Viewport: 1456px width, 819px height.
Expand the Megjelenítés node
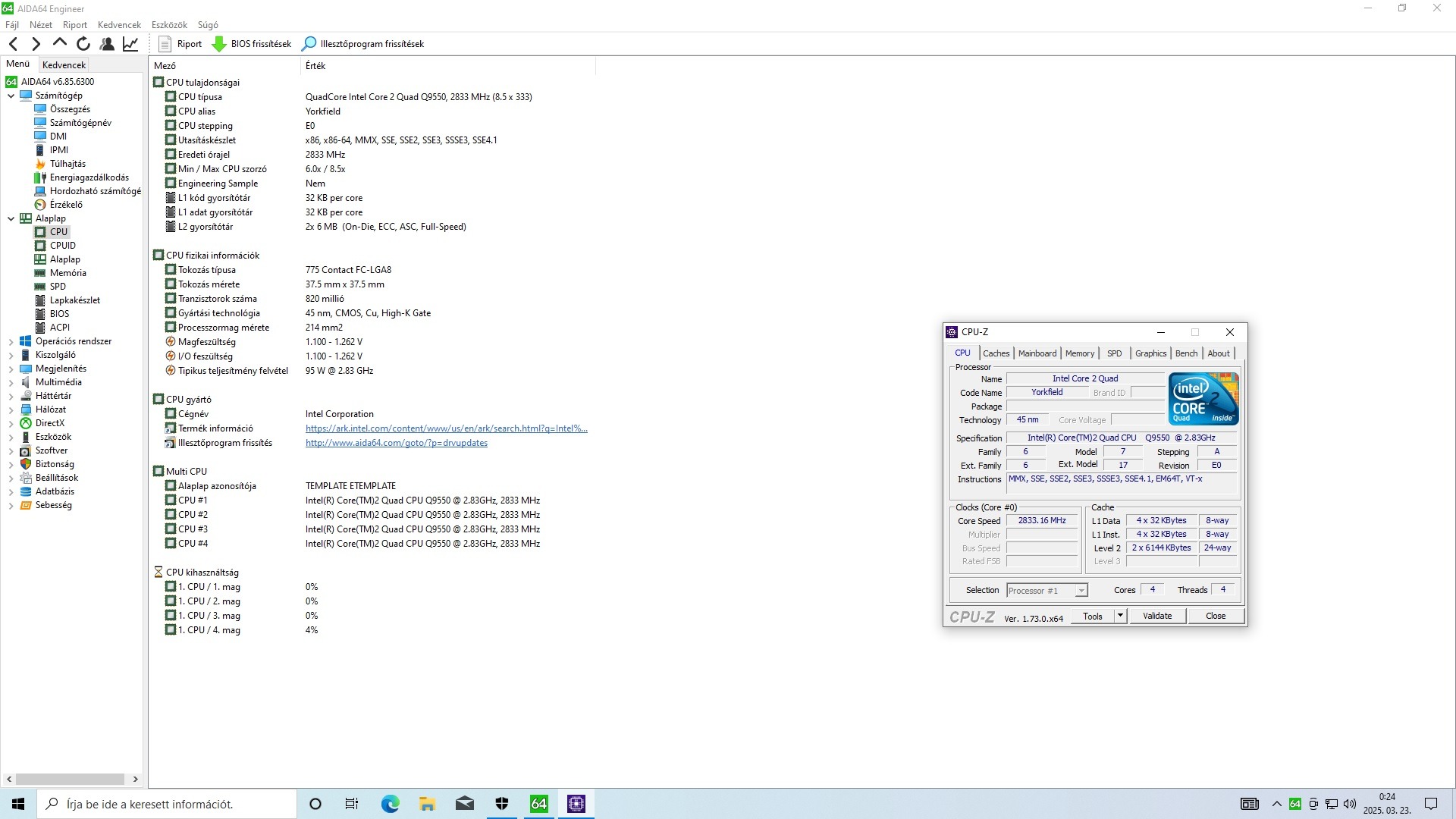coord(11,369)
